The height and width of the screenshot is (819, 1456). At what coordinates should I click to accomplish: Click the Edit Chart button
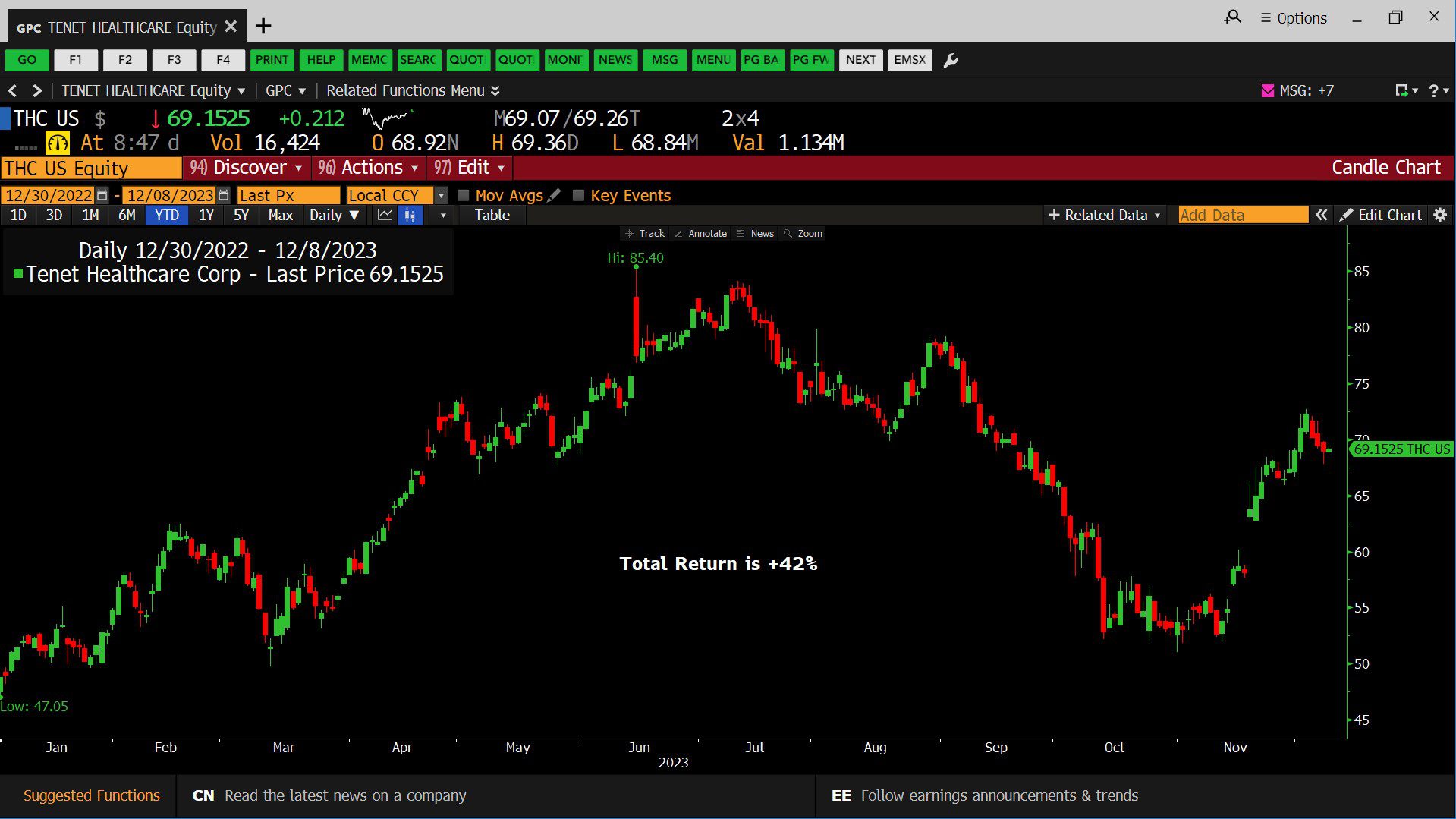[1381, 215]
